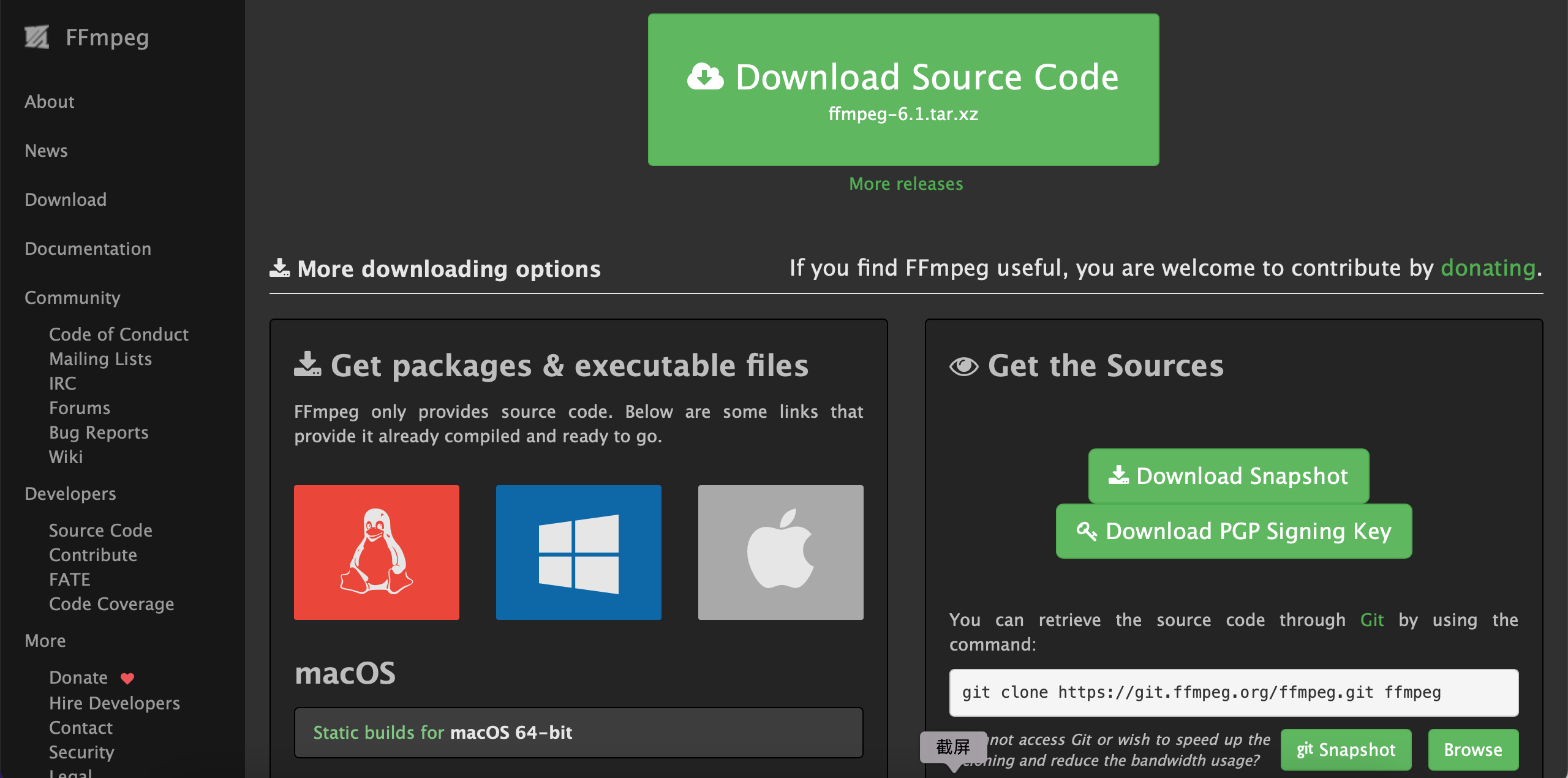
Task: Expand the Community section in sidebar
Action: (x=71, y=297)
